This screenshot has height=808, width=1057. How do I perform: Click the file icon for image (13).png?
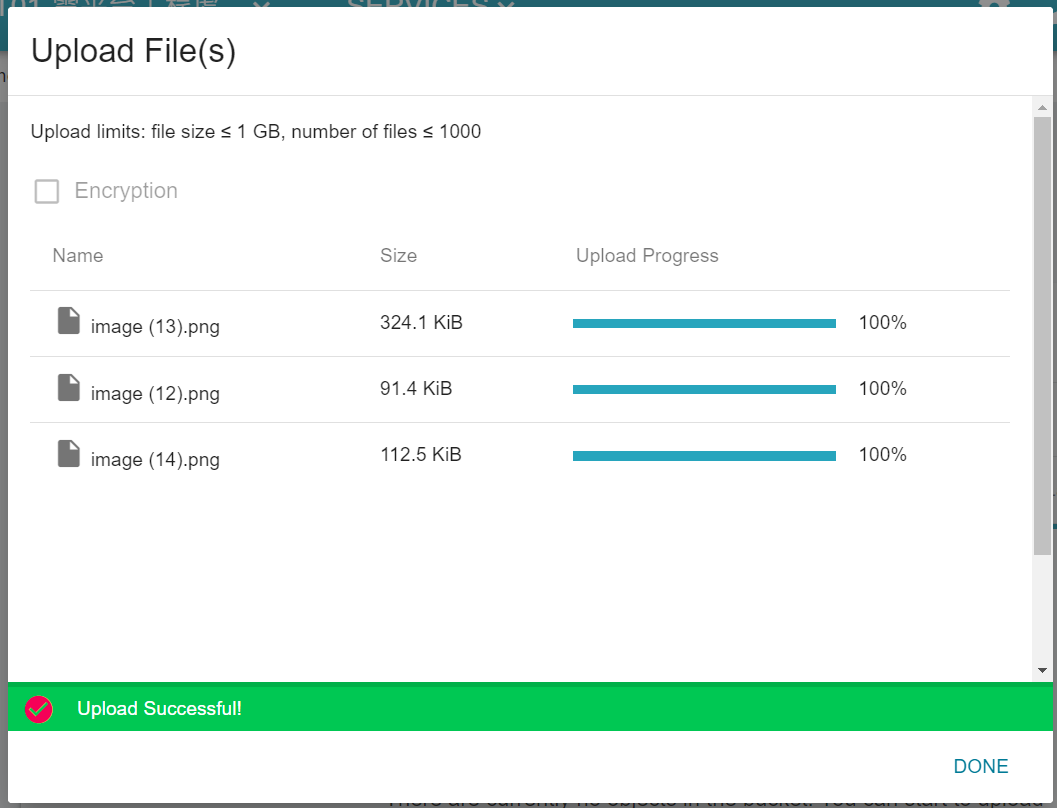point(69,321)
